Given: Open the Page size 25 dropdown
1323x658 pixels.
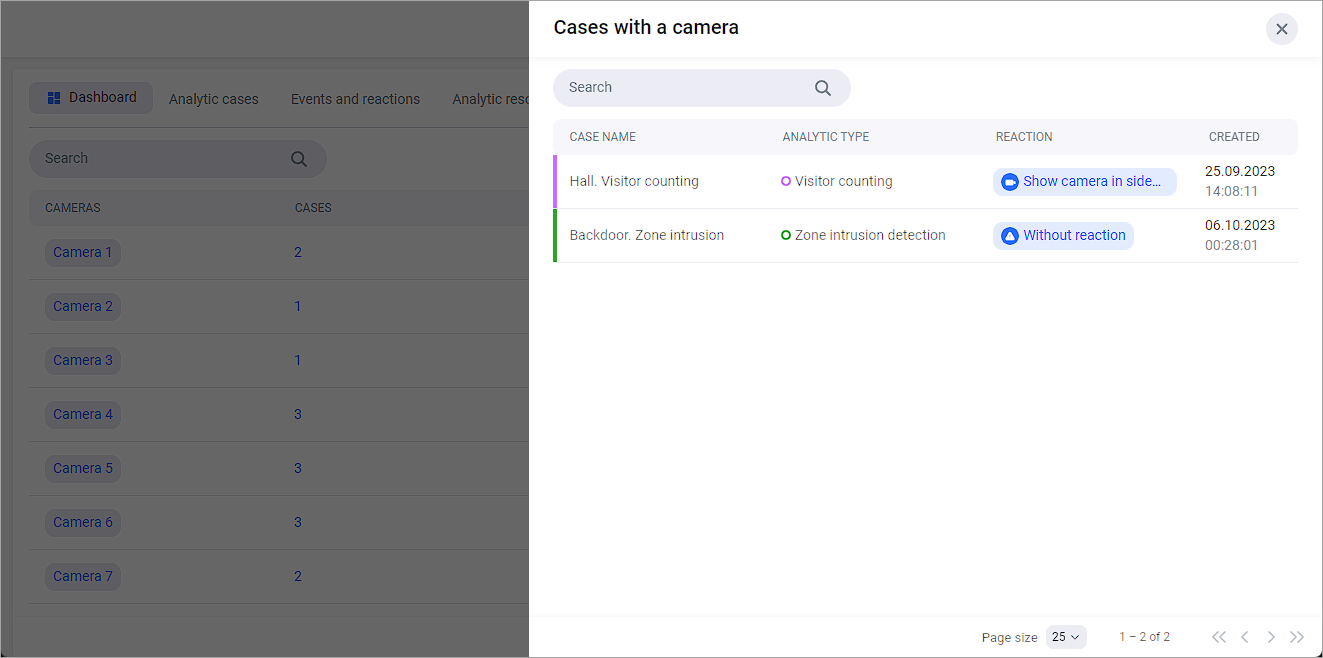Looking at the screenshot, I should [x=1065, y=637].
